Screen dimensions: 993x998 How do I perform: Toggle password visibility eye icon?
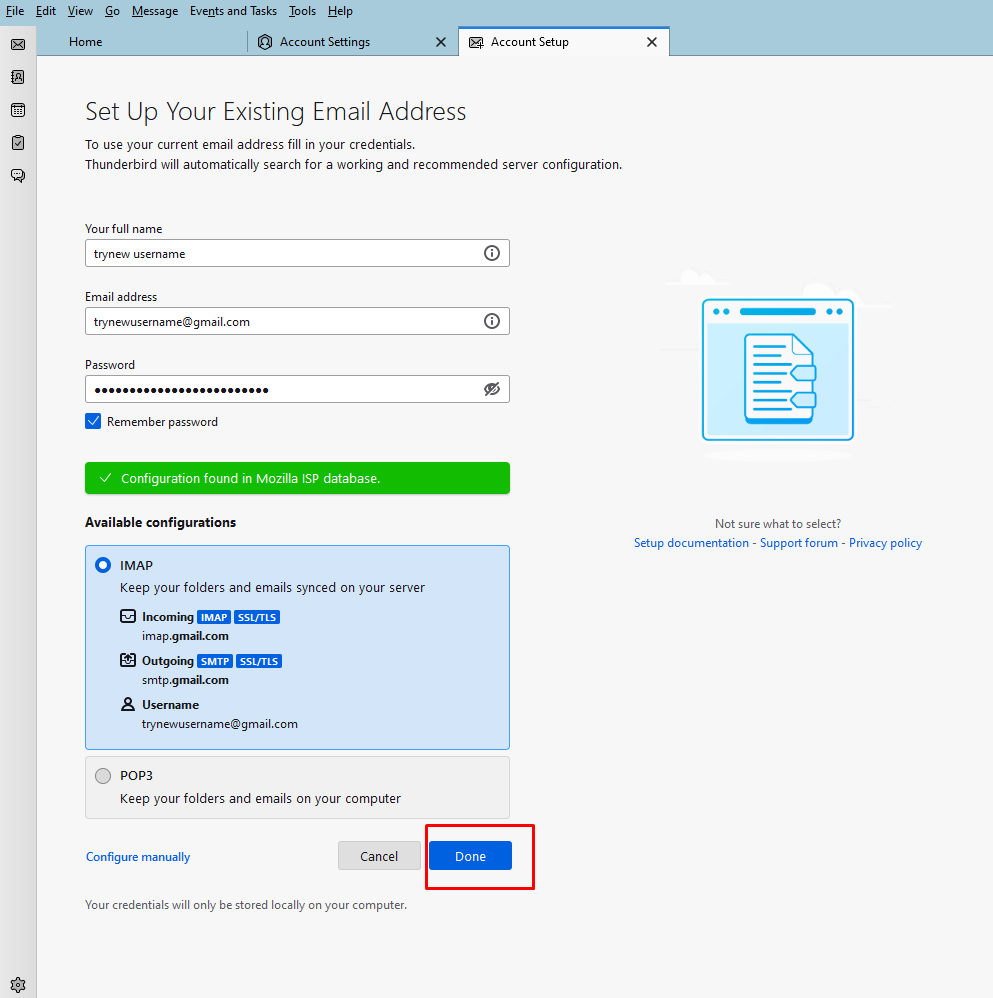(491, 389)
